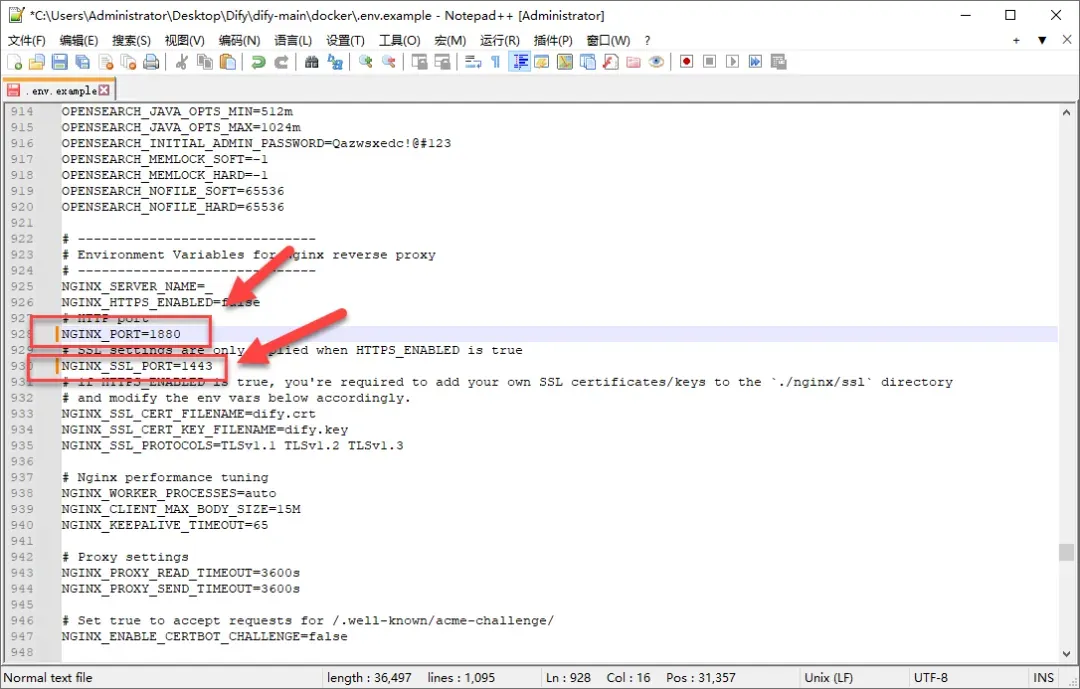Open the tab list dropdown triangle
1080x689 pixels.
point(1042,41)
